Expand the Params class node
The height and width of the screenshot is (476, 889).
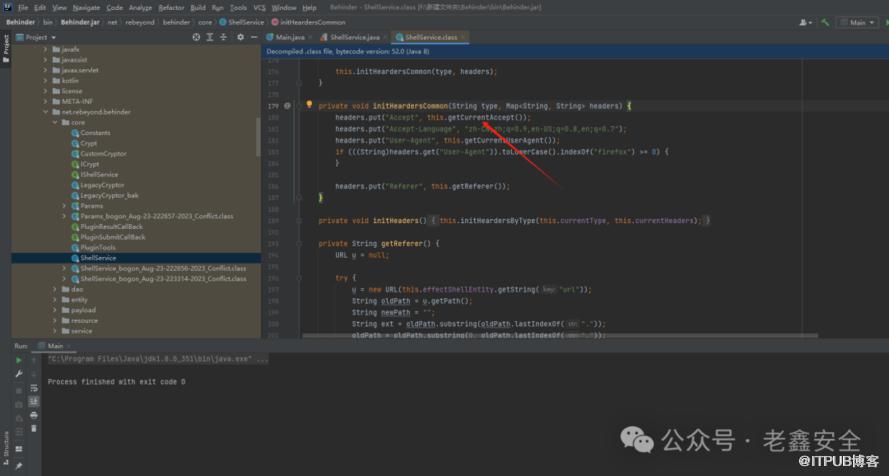pyautogui.click(x=65, y=206)
